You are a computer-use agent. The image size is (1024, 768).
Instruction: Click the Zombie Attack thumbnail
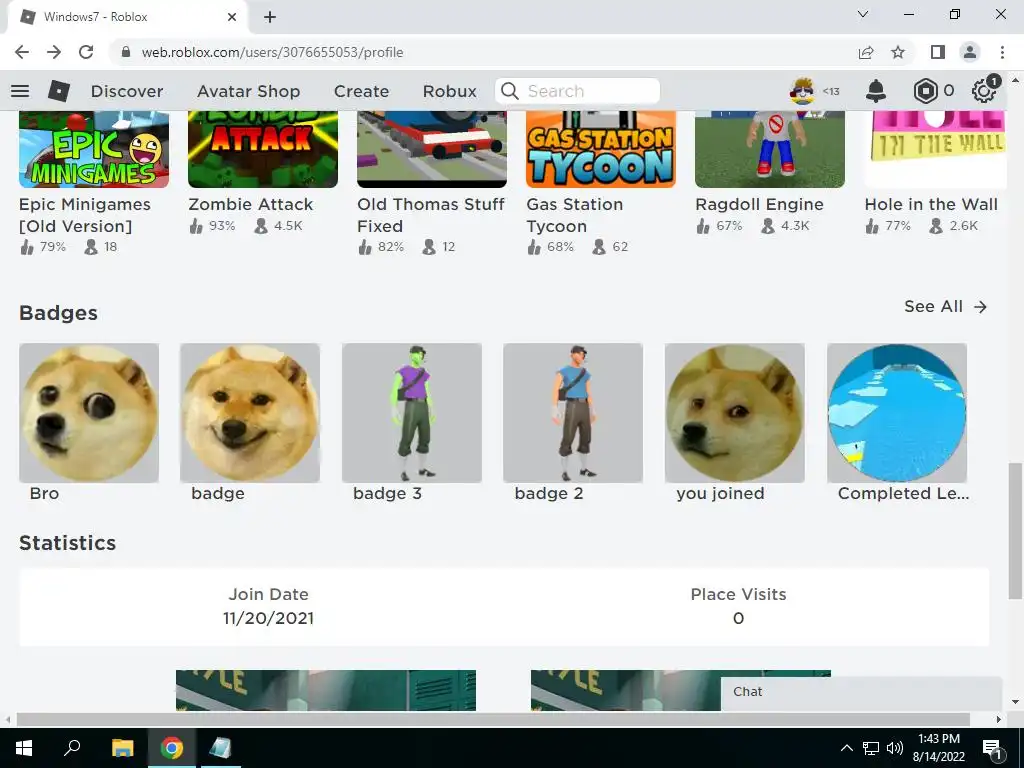coord(263,150)
